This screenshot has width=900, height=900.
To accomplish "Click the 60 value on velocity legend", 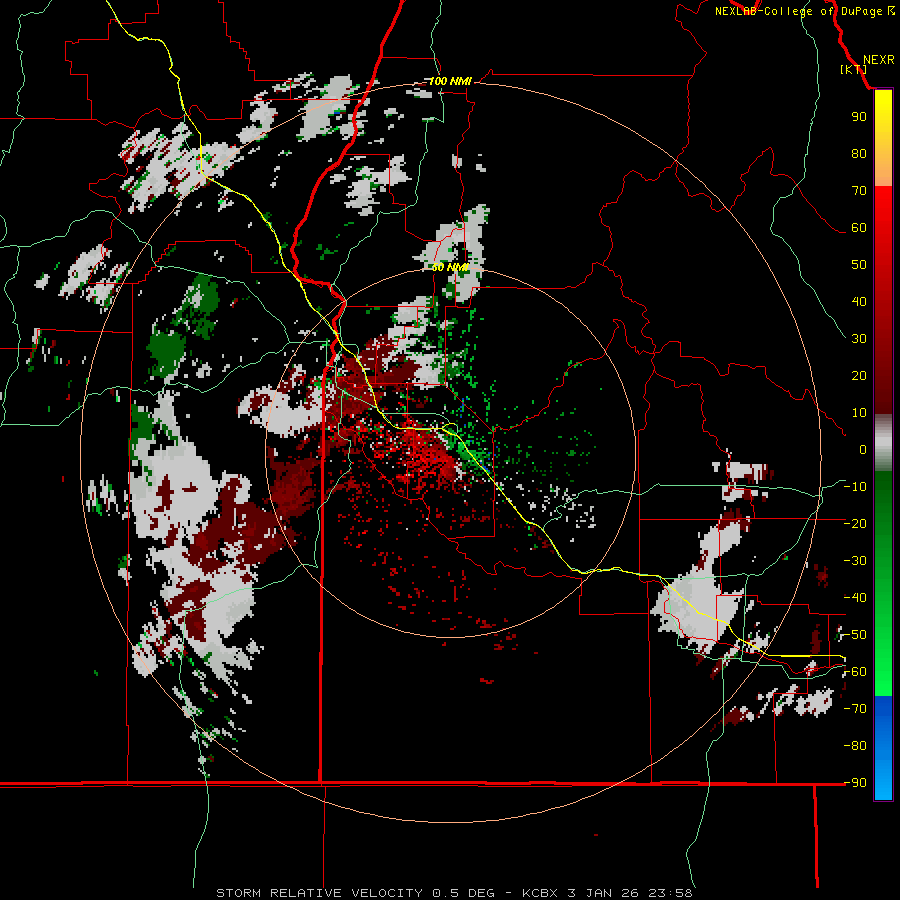I will [859, 228].
